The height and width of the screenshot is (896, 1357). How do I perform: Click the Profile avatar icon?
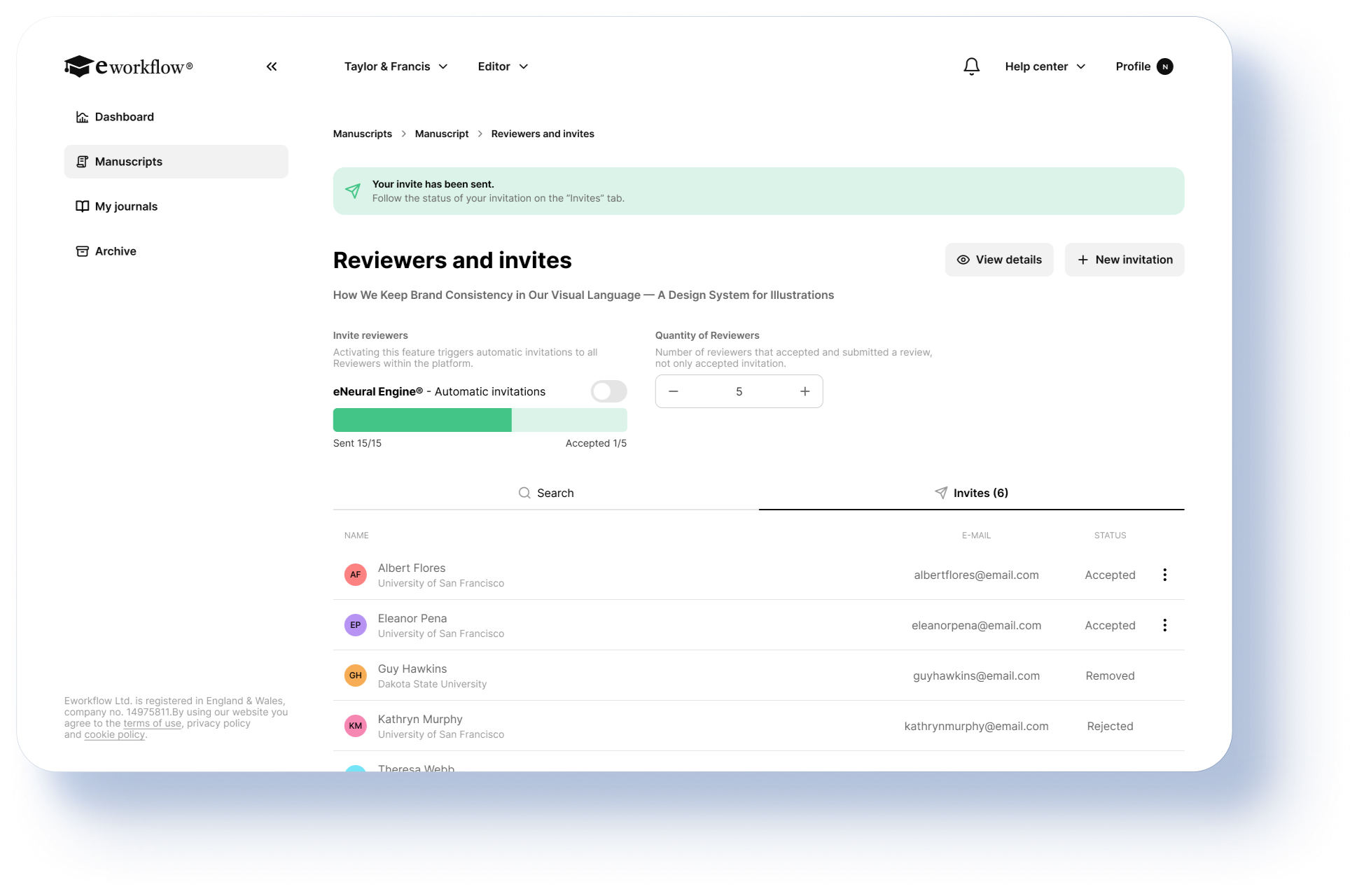click(x=1164, y=66)
